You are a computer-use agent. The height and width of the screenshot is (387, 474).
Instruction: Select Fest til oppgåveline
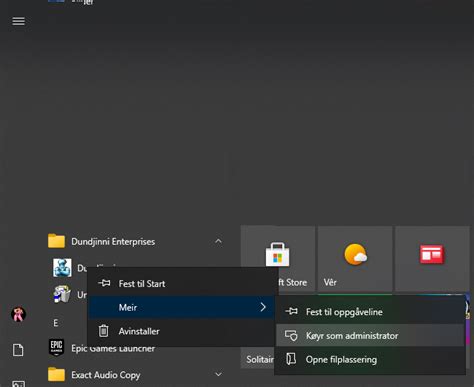click(370, 312)
